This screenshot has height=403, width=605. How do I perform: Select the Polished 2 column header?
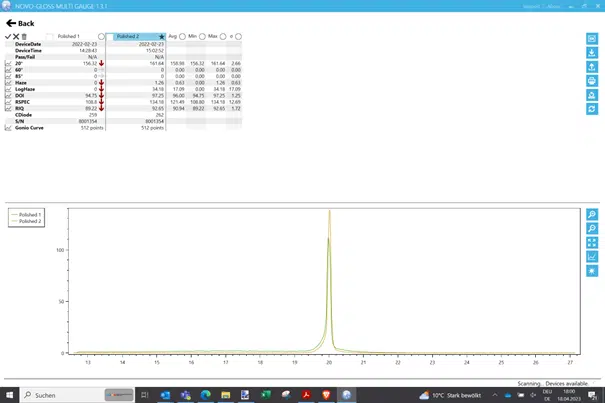(x=132, y=36)
